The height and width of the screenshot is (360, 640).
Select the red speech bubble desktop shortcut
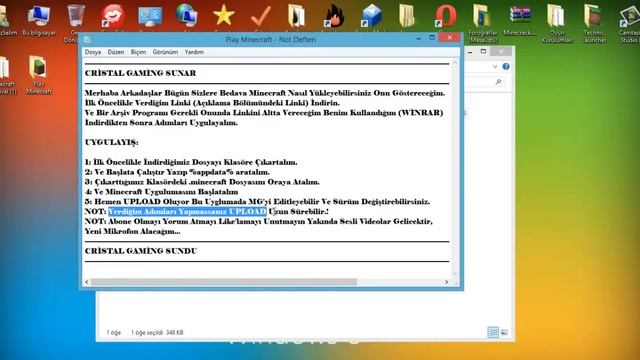[x=113, y=16]
